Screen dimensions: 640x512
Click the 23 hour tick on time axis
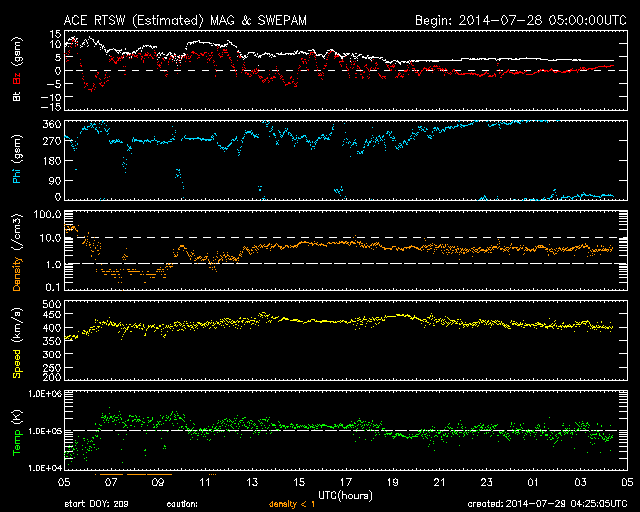(x=486, y=482)
